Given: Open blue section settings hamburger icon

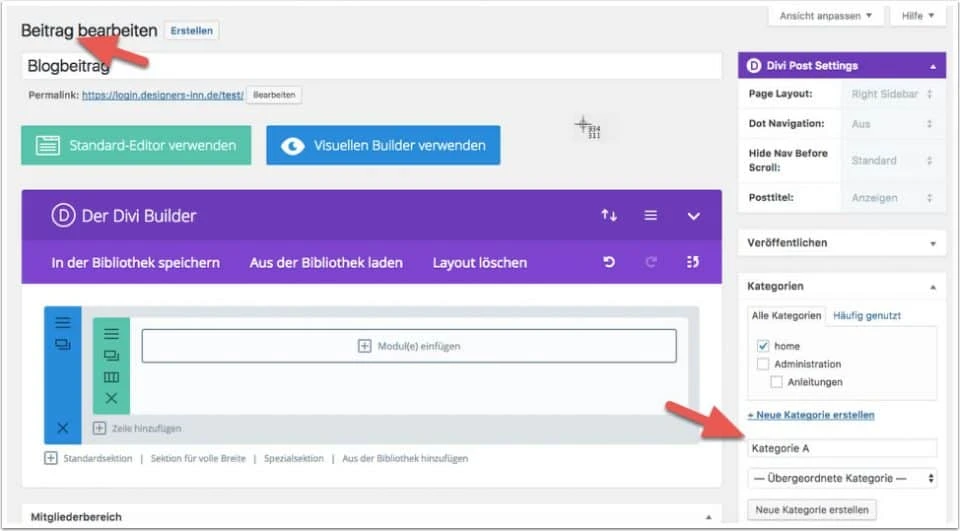Looking at the screenshot, I should click(x=63, y=323).
